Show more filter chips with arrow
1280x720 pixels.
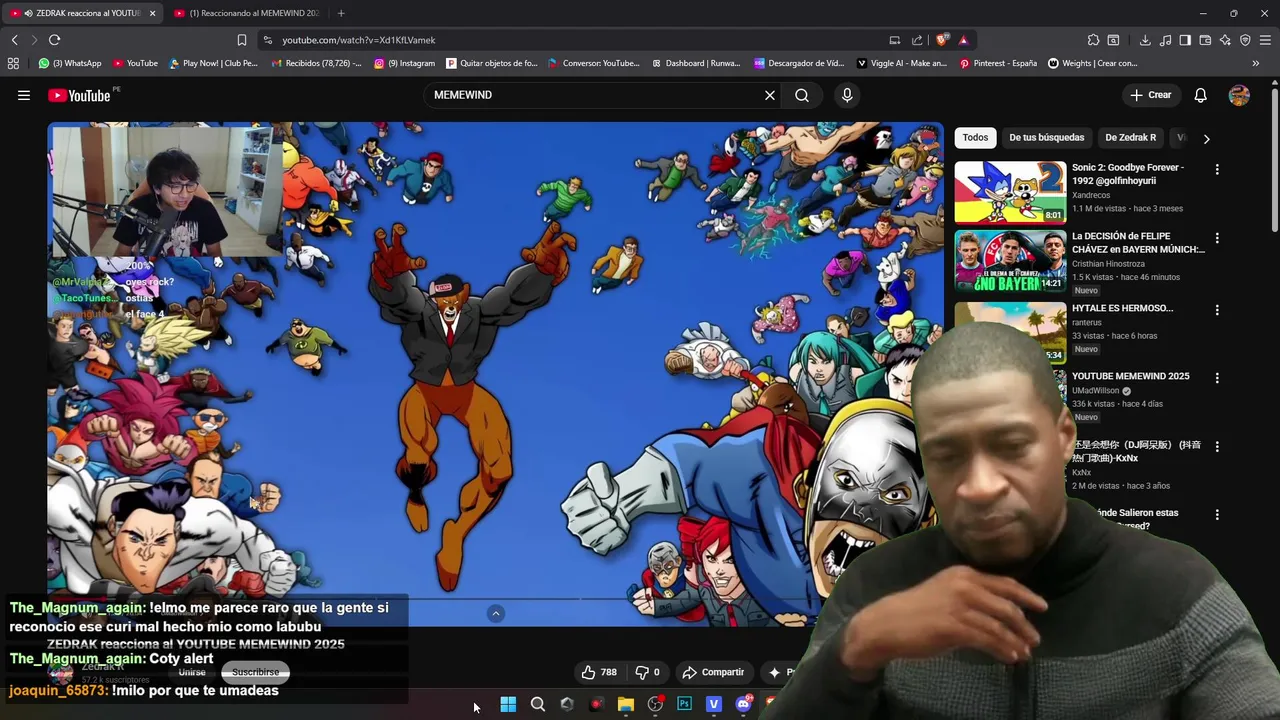coord(1206,139)
